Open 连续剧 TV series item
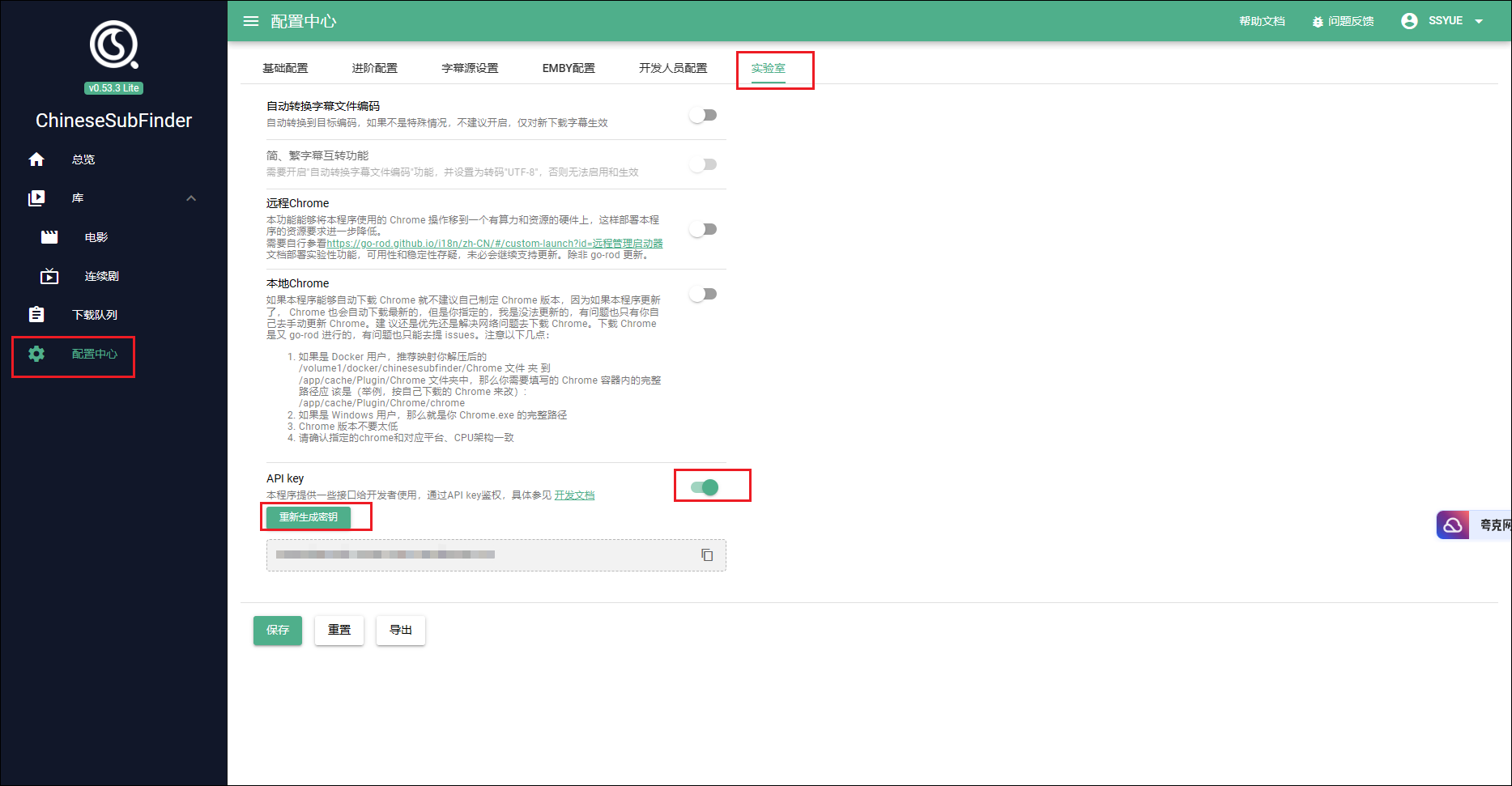This screenshot has height=786, width=1512. pos(101,276)
